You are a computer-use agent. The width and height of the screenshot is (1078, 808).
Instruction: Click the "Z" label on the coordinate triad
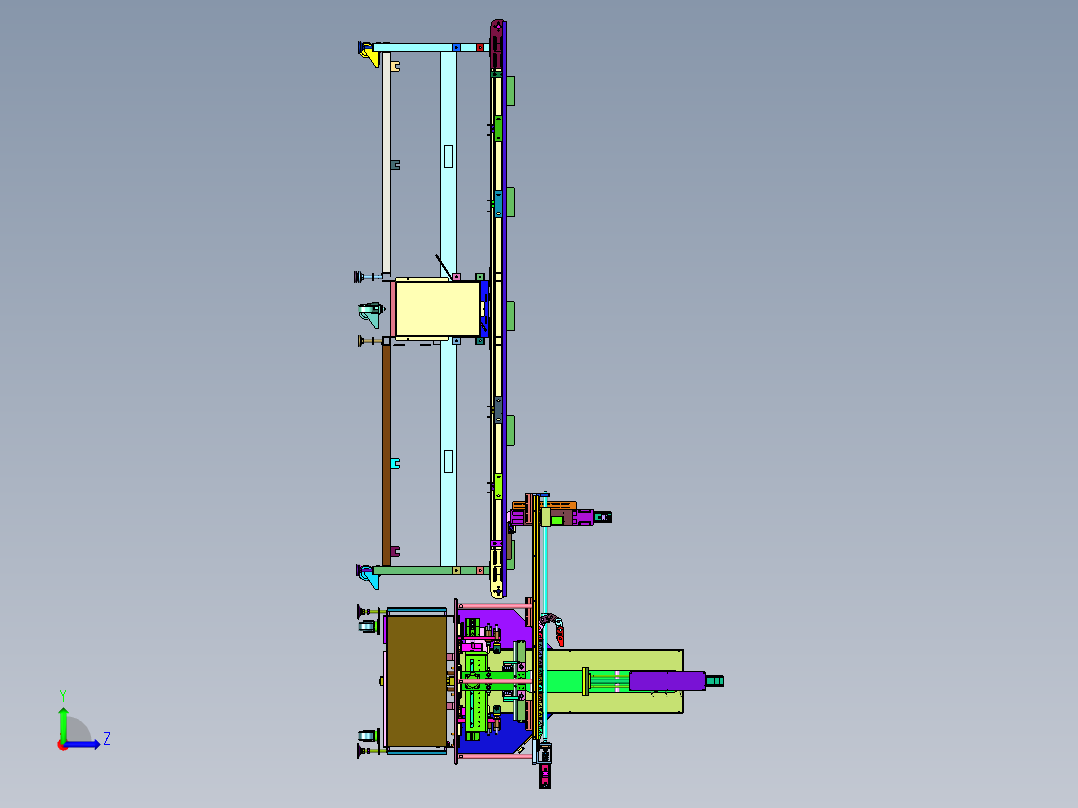tap(107, 739)
